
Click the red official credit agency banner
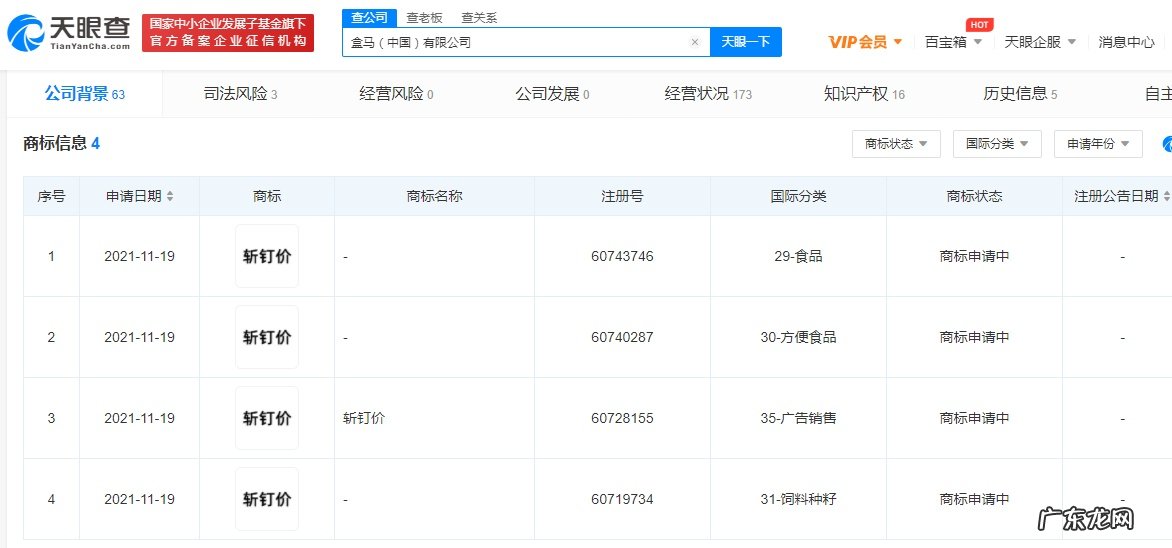(228, 33)
